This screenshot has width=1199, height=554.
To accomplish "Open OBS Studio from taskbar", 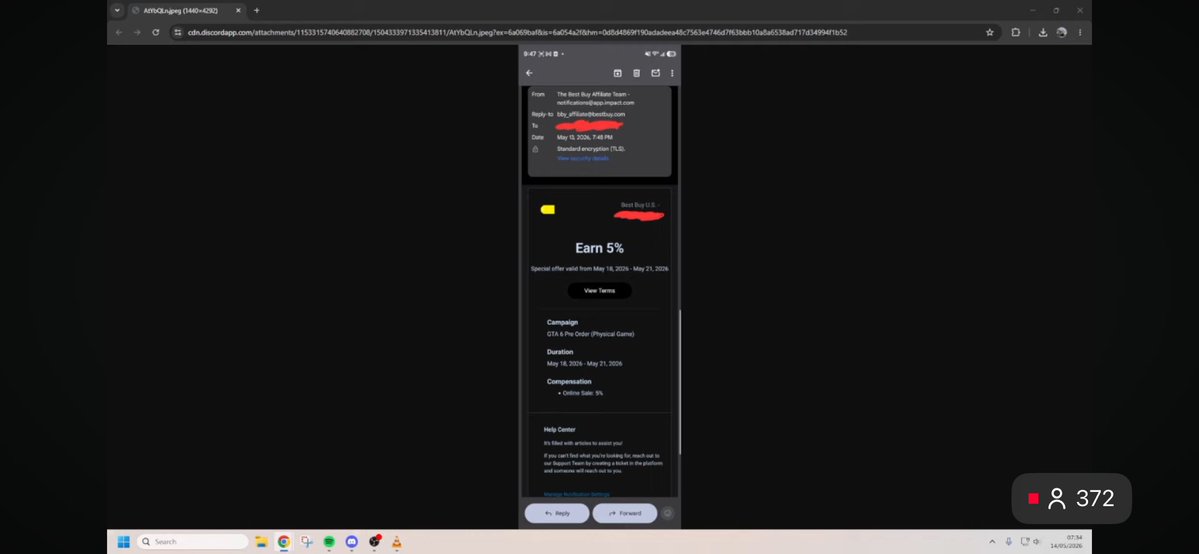I will [x=375, y=541].
